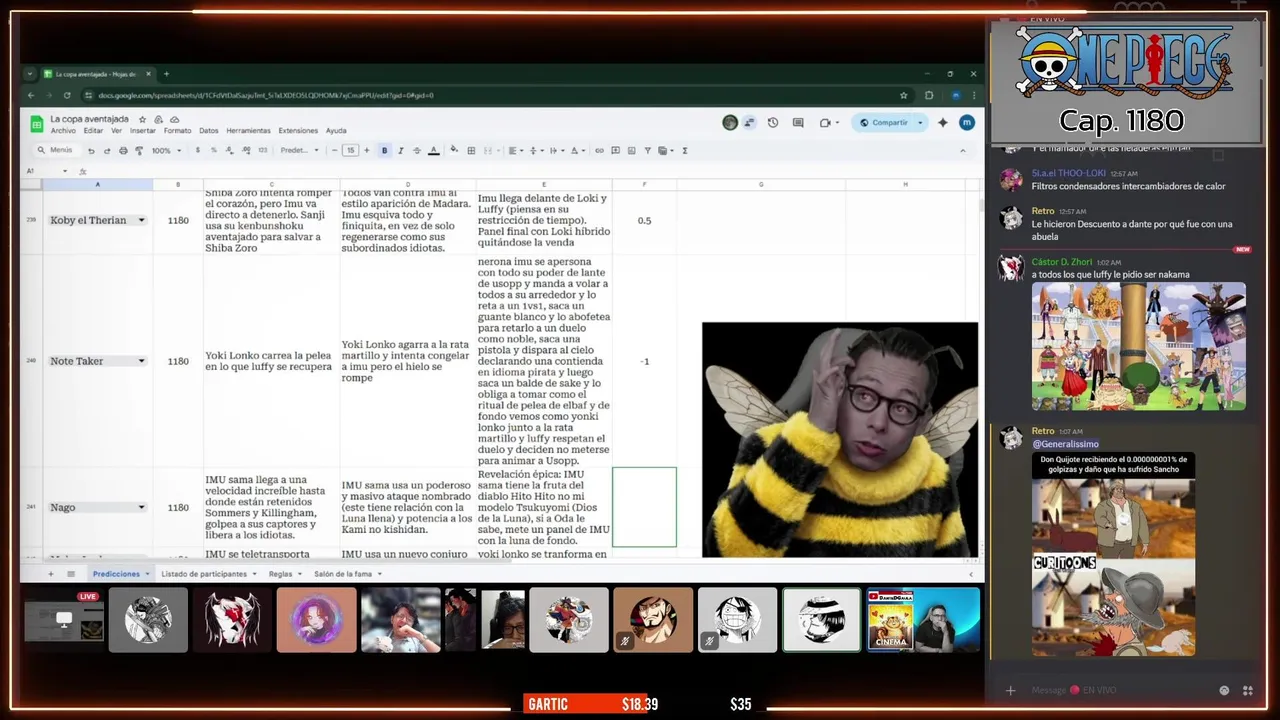Activate the paint format tool
Image resolution: width=1280 pixels, height=720 pixels.
pos(138,150)
